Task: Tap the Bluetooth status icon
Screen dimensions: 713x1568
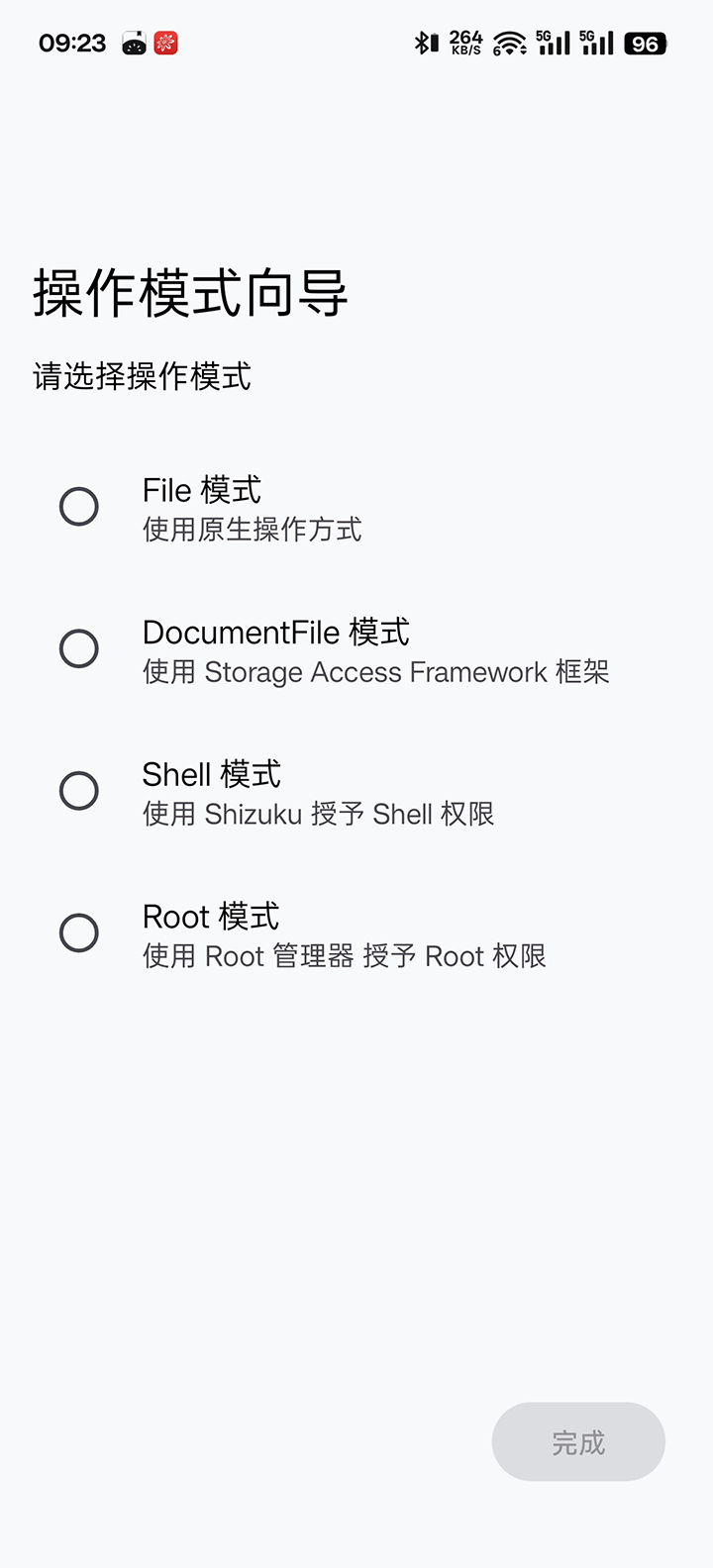Action: [x=426, y=43]
